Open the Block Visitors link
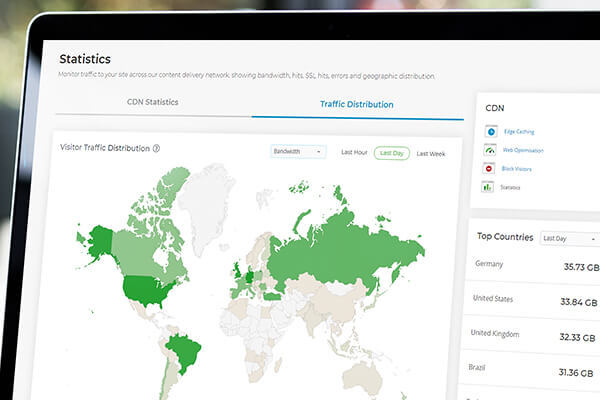Image resolution: width=600 pixels, height=400 pixels. point(517,169)
